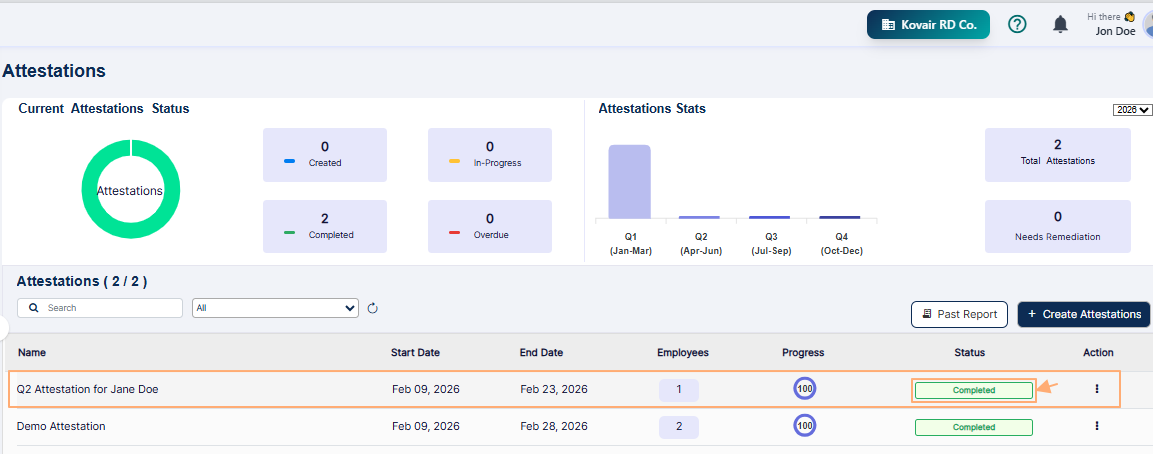This screenshot has width=1153, height=454.
Task: Open the All filter dropdown
Action: (275, 308)
